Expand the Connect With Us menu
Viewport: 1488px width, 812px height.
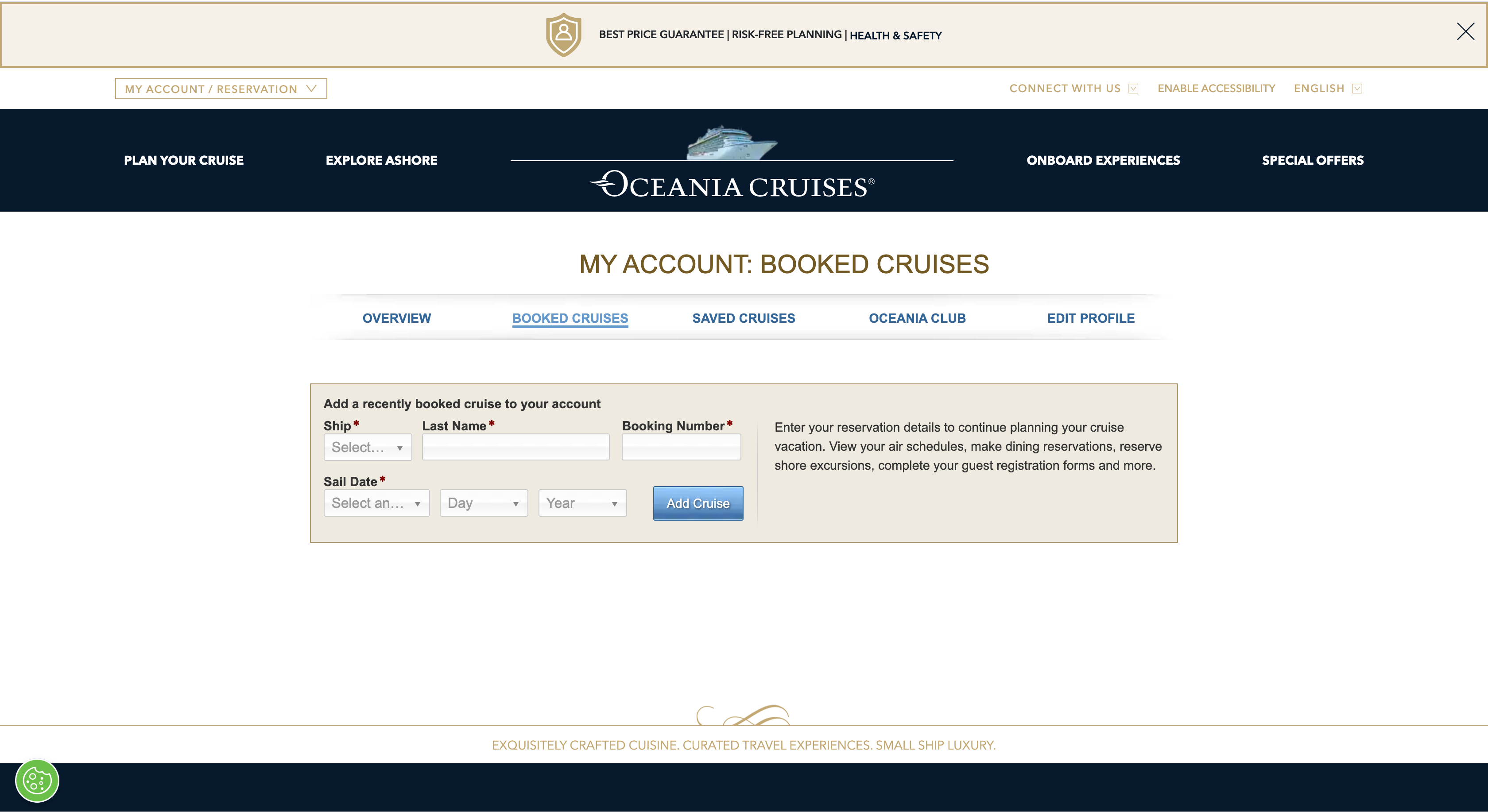pyautogui.click(x=1073, y=89)
